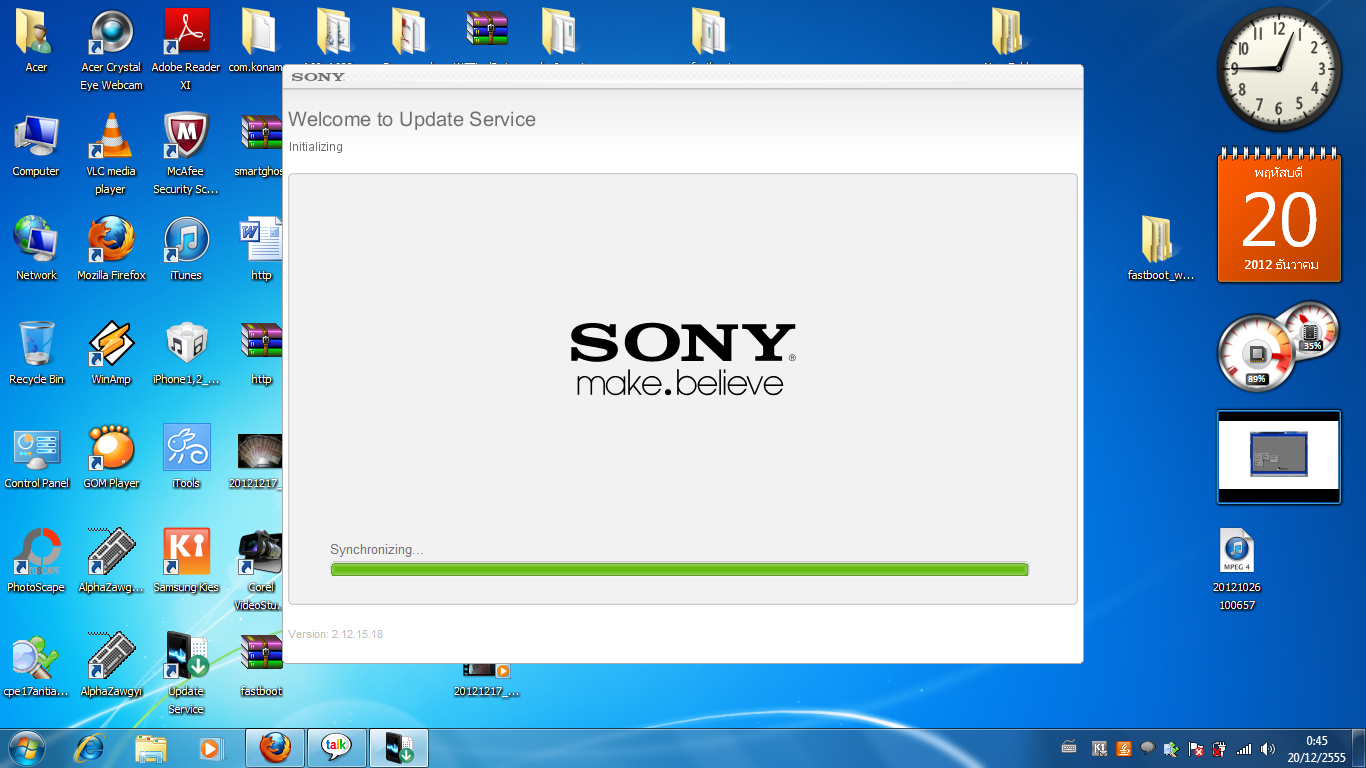Click the keyboard tray icon
Viewport: 1366px width, 768px height.
click(x=1069, y=748)
